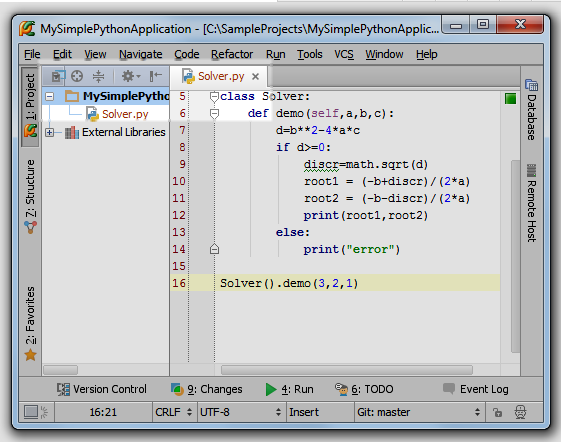
Task: Click the green inspection status square
Action: coord(511,98)
